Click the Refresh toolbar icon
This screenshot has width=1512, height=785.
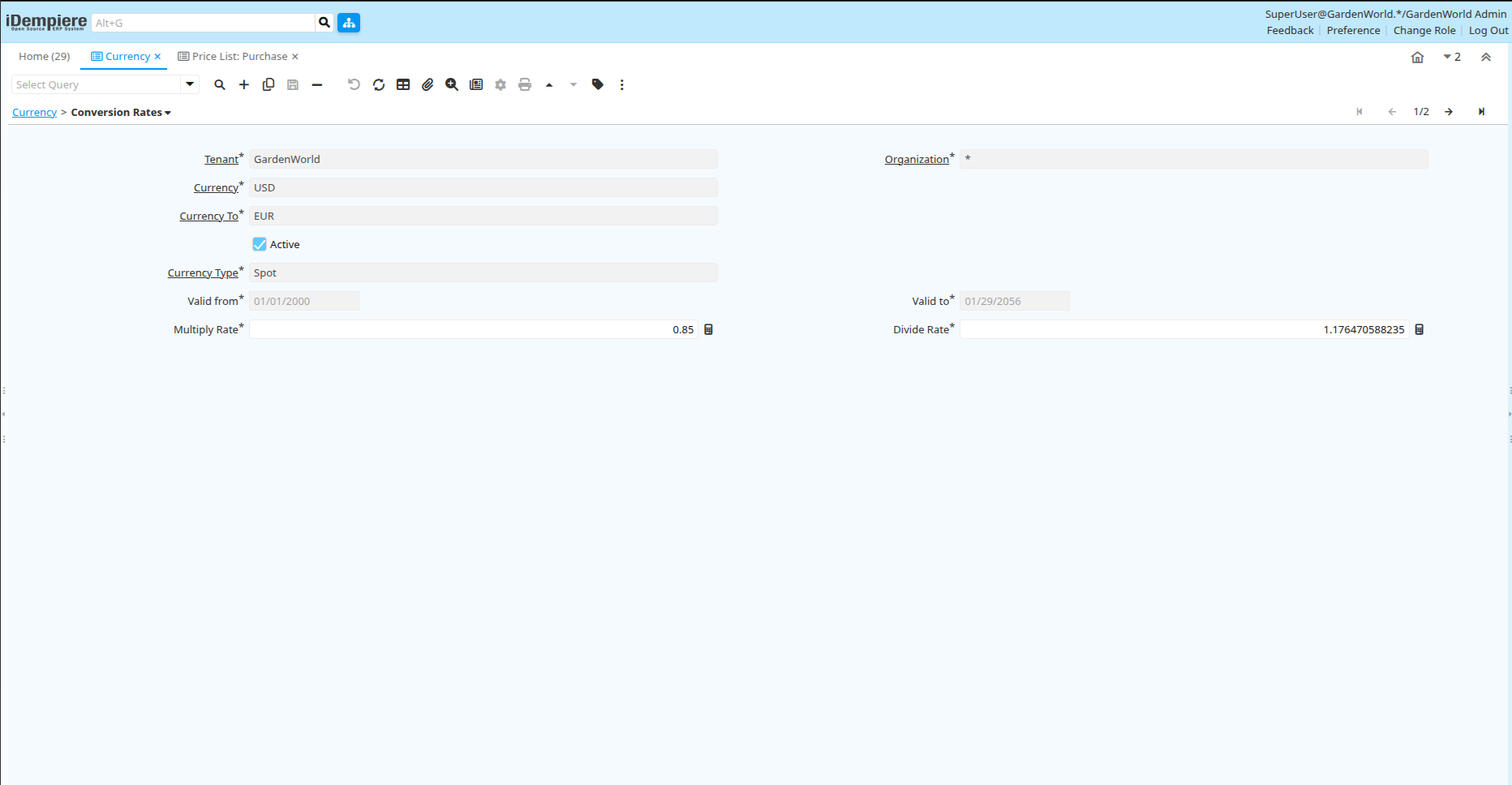pos(379,84)
